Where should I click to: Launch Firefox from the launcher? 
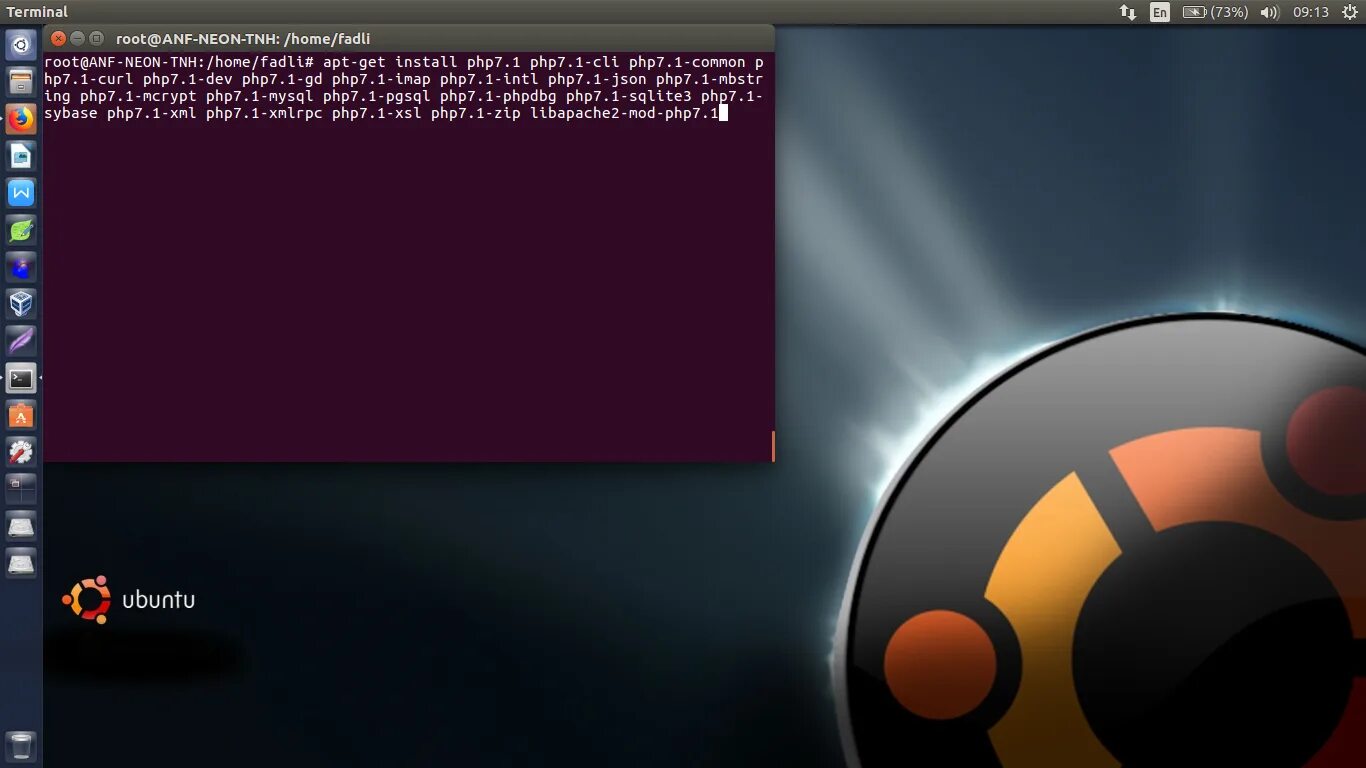[x=21, y=118]
